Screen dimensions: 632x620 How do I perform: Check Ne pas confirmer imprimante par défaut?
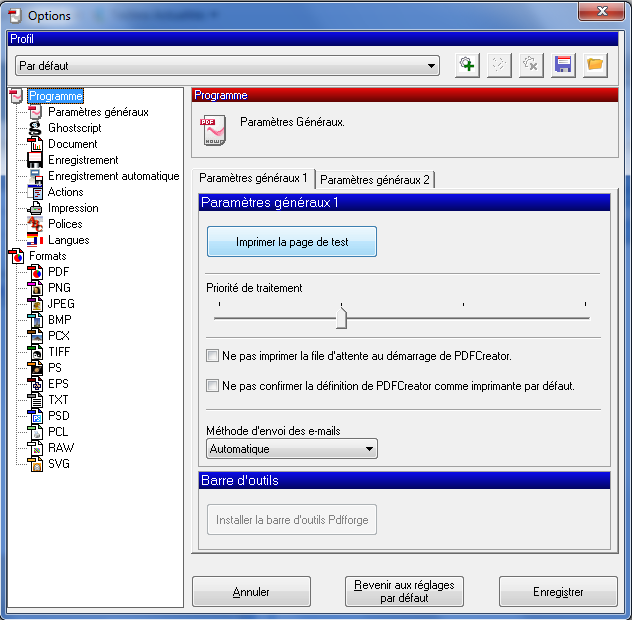pos(212,386)
